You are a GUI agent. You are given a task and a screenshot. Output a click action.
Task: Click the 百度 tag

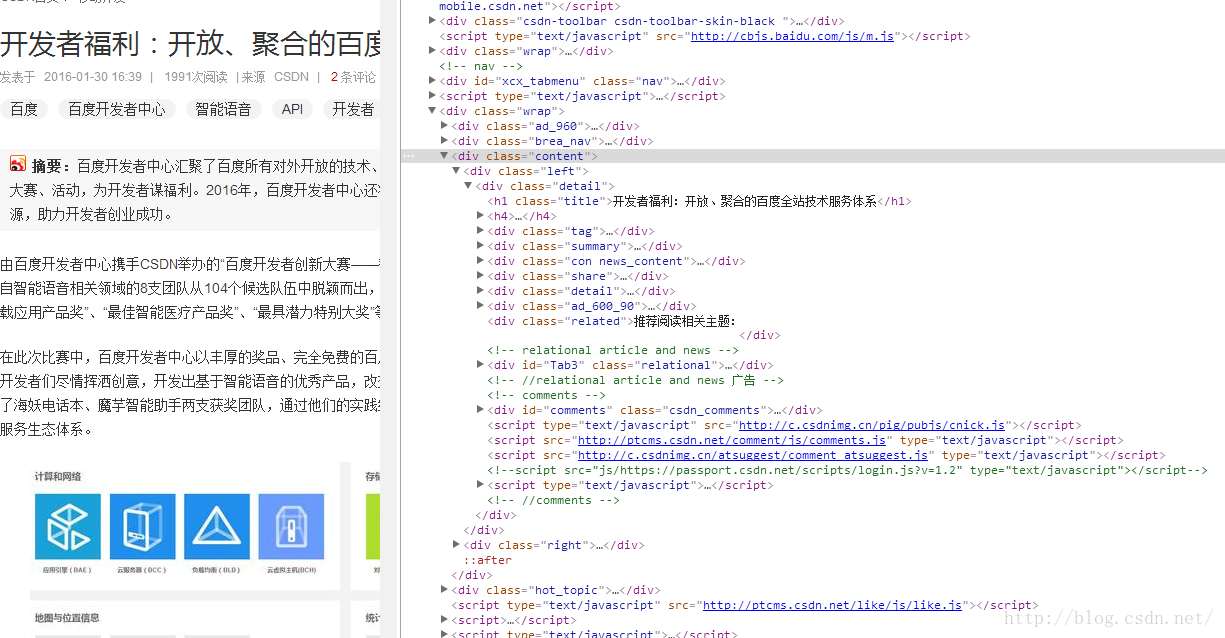(24, 109)
